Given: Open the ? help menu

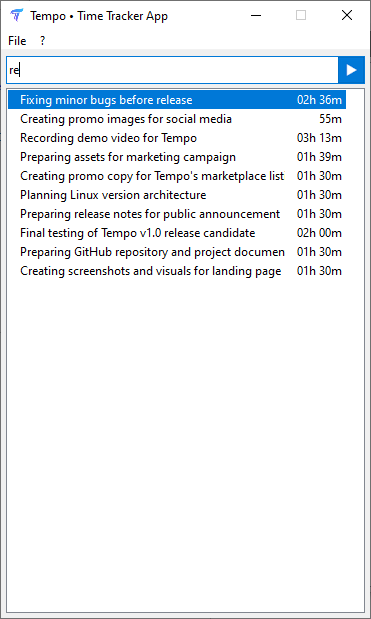Looking at the screenshot, I should tap(43, 41).
